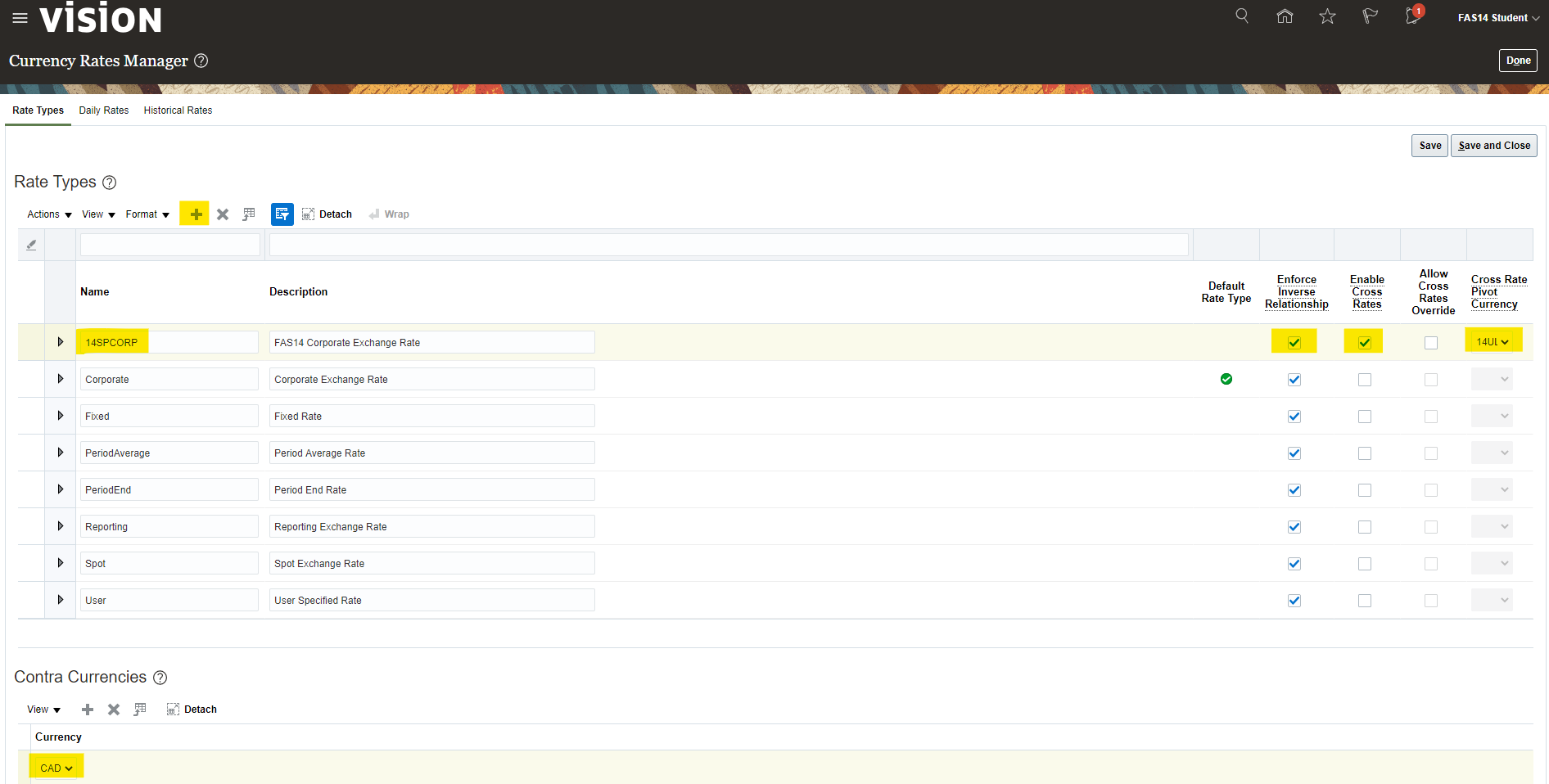This screenshot has width=1549, height=784.
Task: Open the CAD contra currency dropdown
Action: click(x=56, y=768)
